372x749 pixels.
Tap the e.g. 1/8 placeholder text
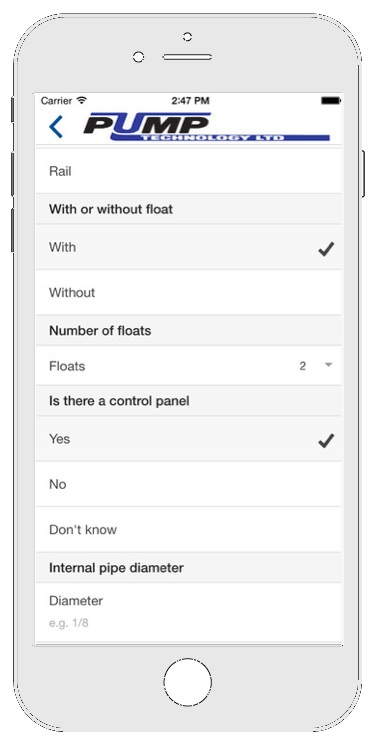(69, 623)
